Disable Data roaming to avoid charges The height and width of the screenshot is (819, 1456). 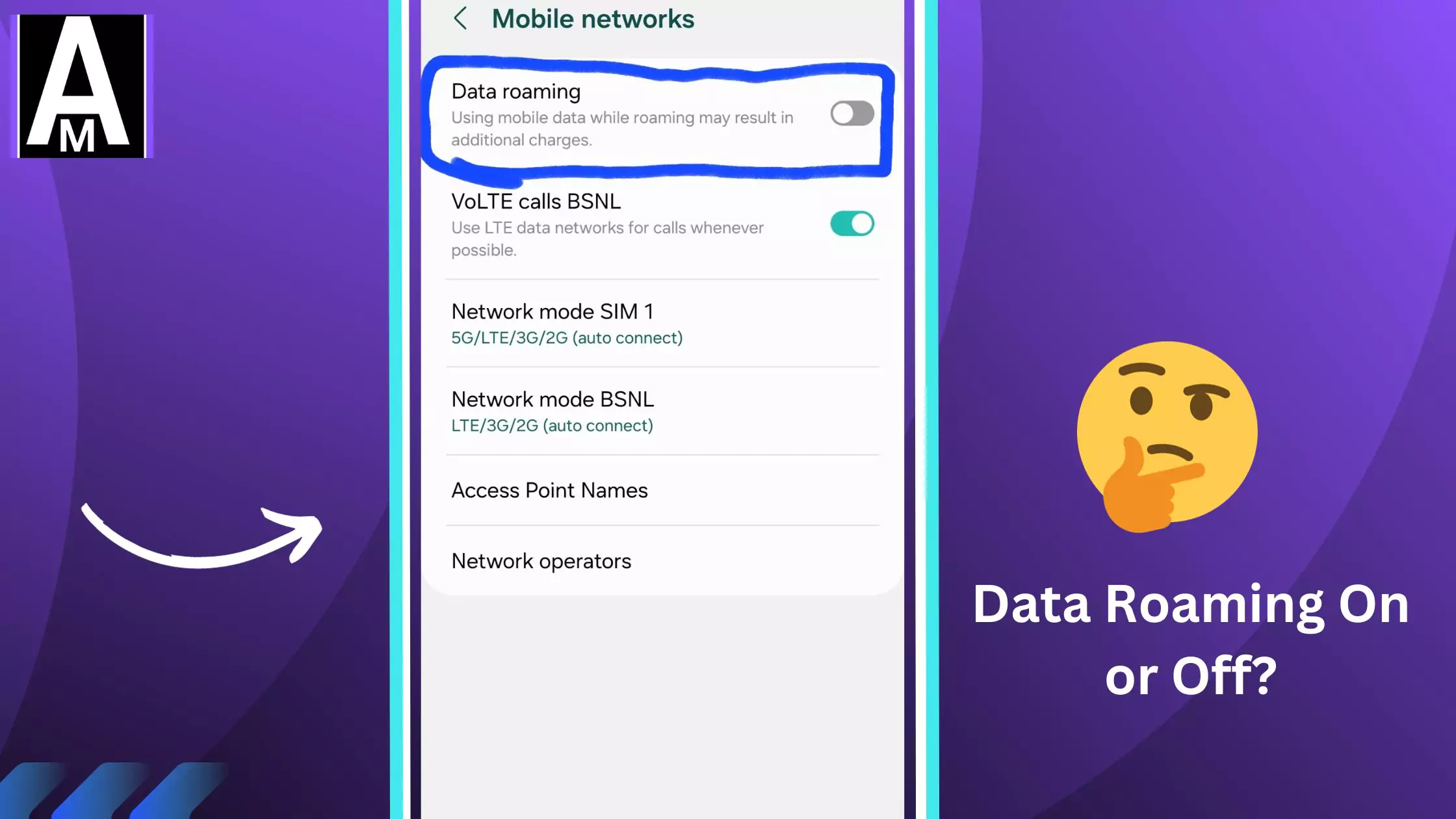coord(851,113)
